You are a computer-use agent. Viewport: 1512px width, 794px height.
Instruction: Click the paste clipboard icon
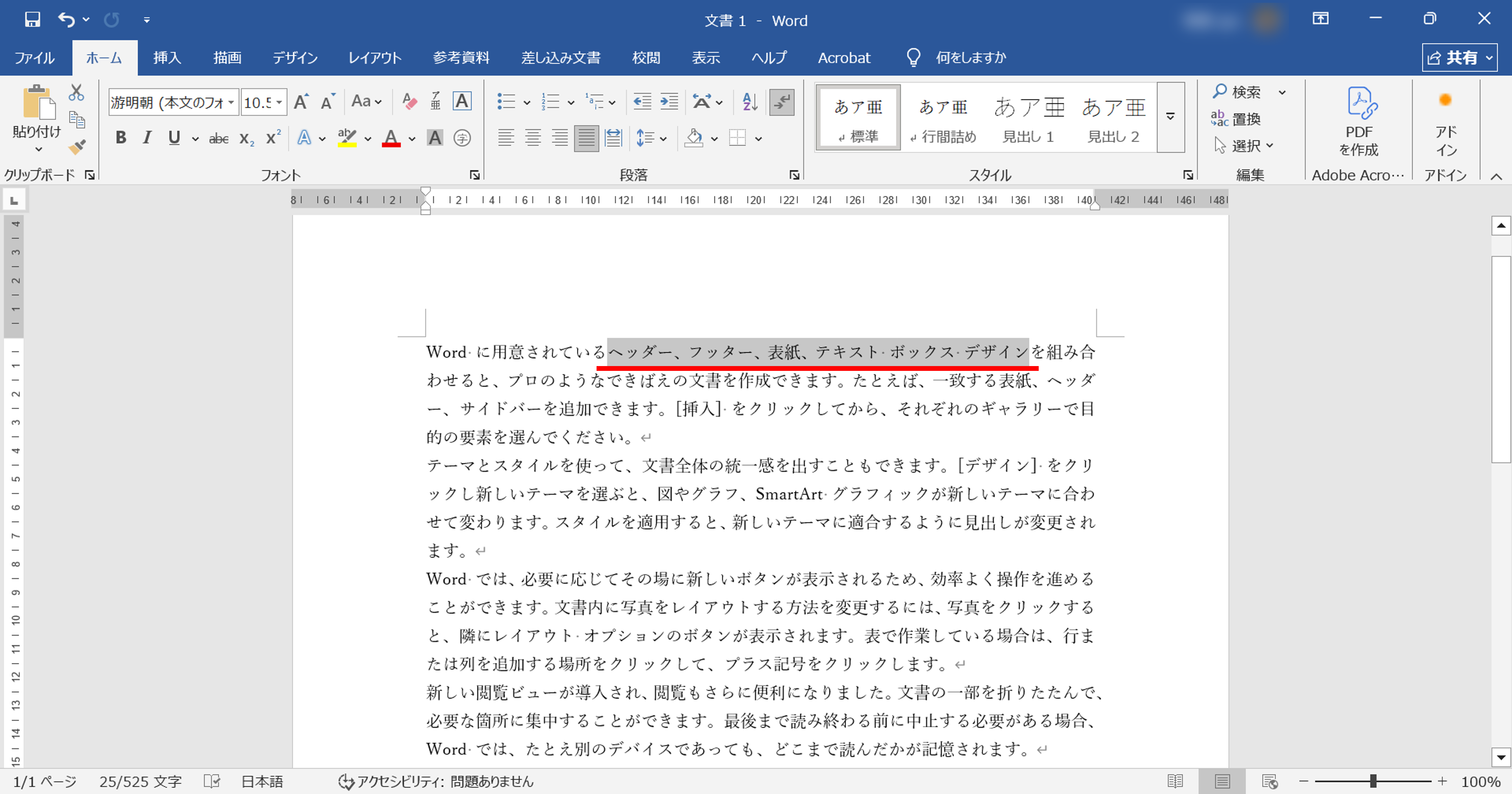[39, 102]
